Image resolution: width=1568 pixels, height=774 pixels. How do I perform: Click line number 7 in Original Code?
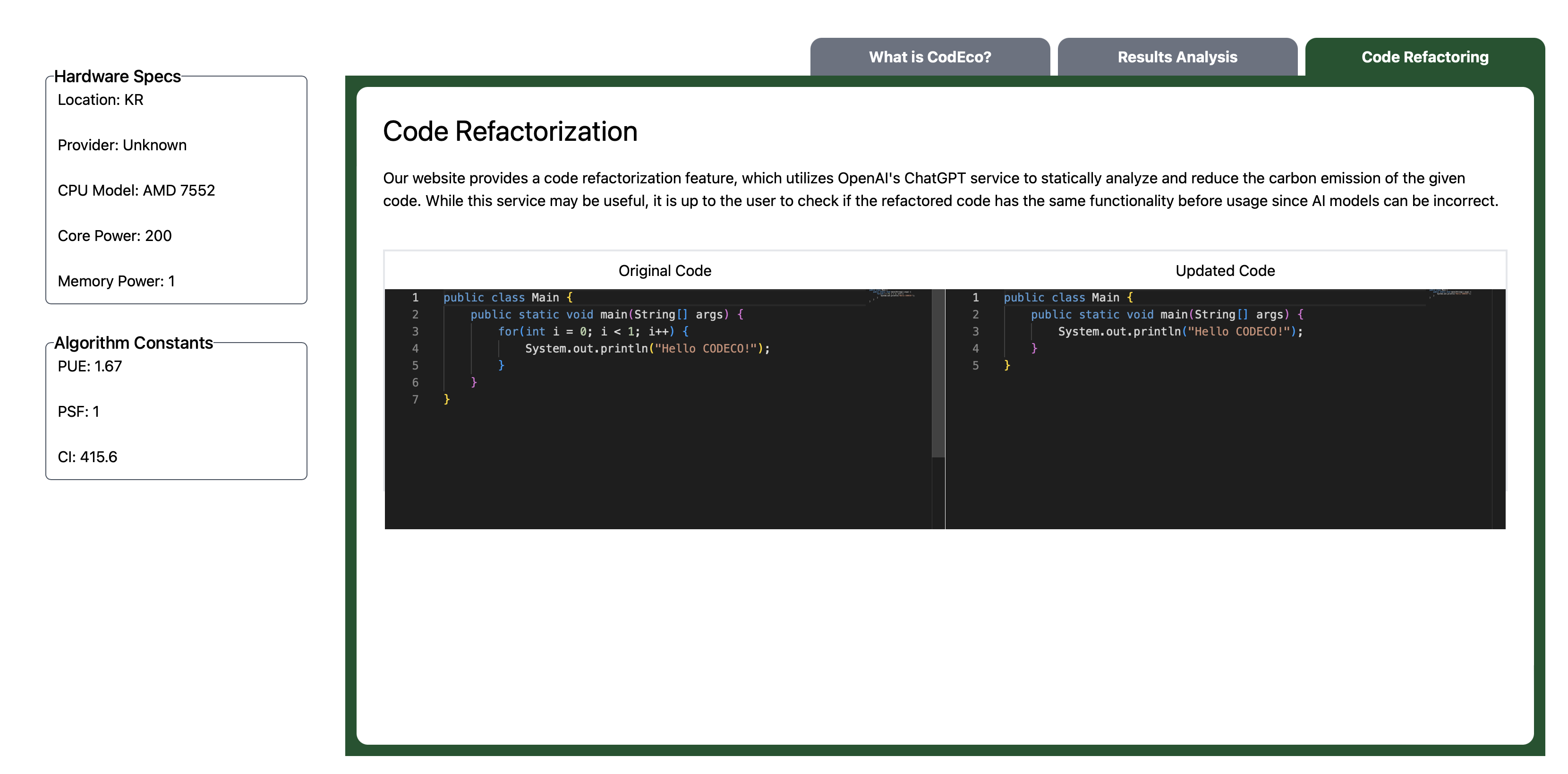click(415, 399)
